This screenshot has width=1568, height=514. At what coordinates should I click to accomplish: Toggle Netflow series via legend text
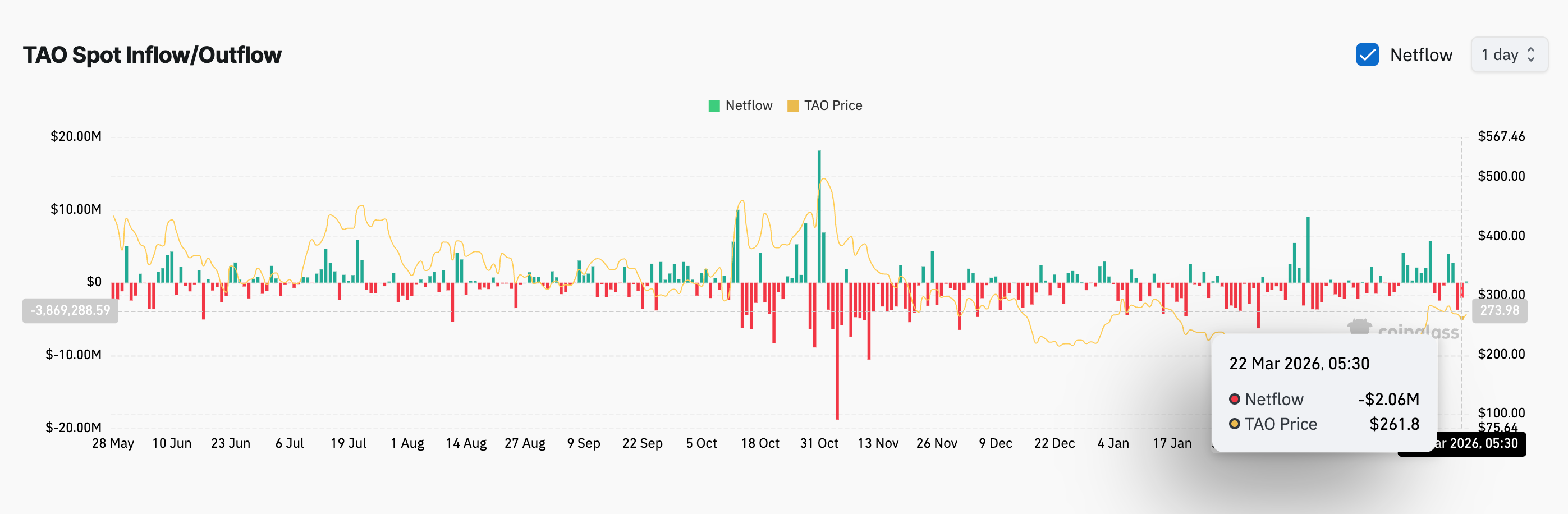[x=749, y=106]
